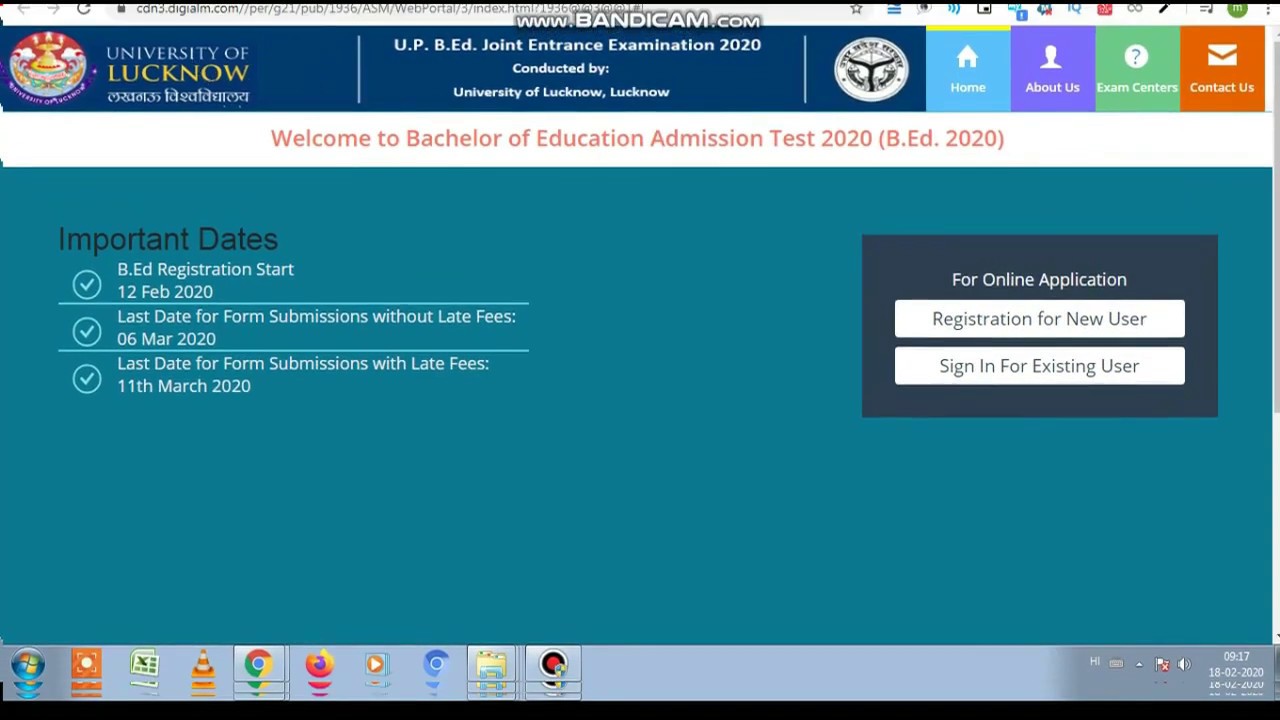This screenshot has height=720, width=1280.
Task: Click the Exam Centers question mark icon
Action: coord(1136,57)
